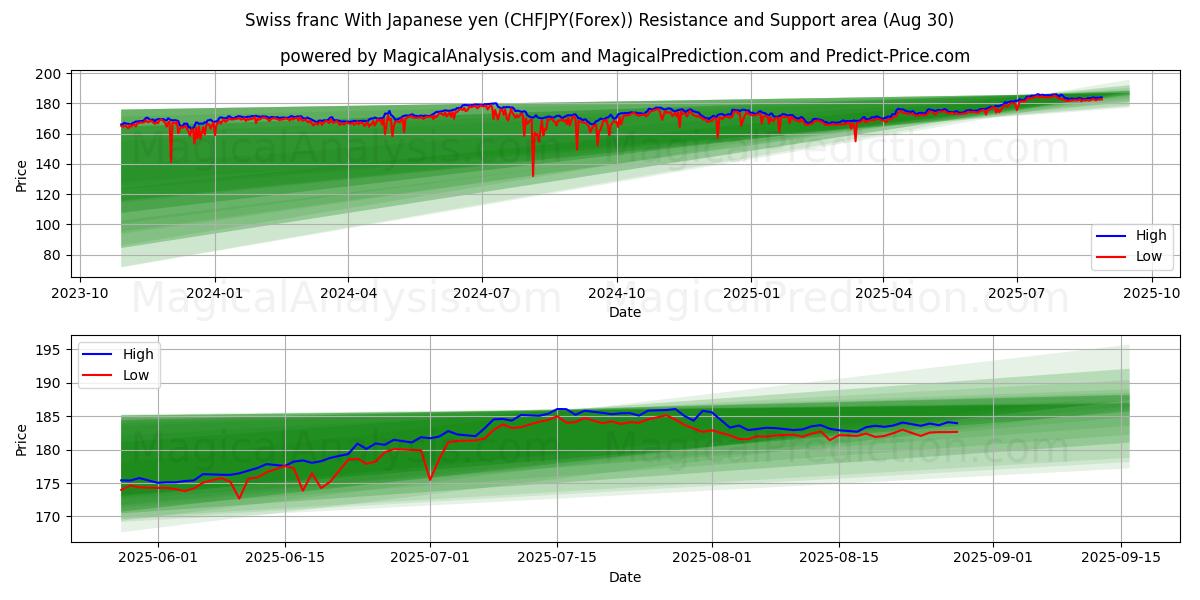1200x600 pixels.
Task: Click the lower chart 'Date' axis label
Action: click(x=624, y=577)
